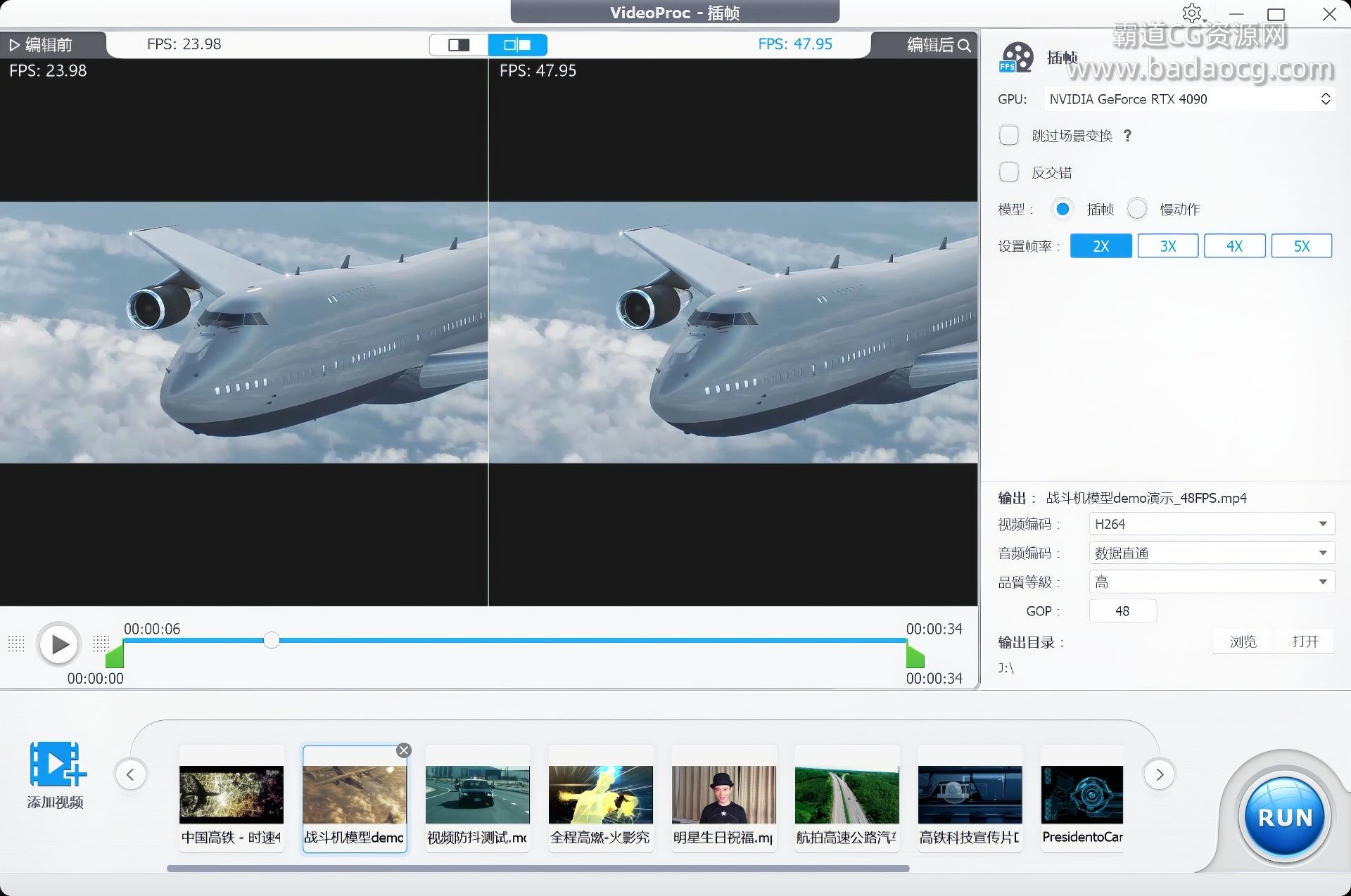The height and width of the screenshot is (896, 1351).
Task: Click the output path J:\ text
Action: tap(1006, 668)
